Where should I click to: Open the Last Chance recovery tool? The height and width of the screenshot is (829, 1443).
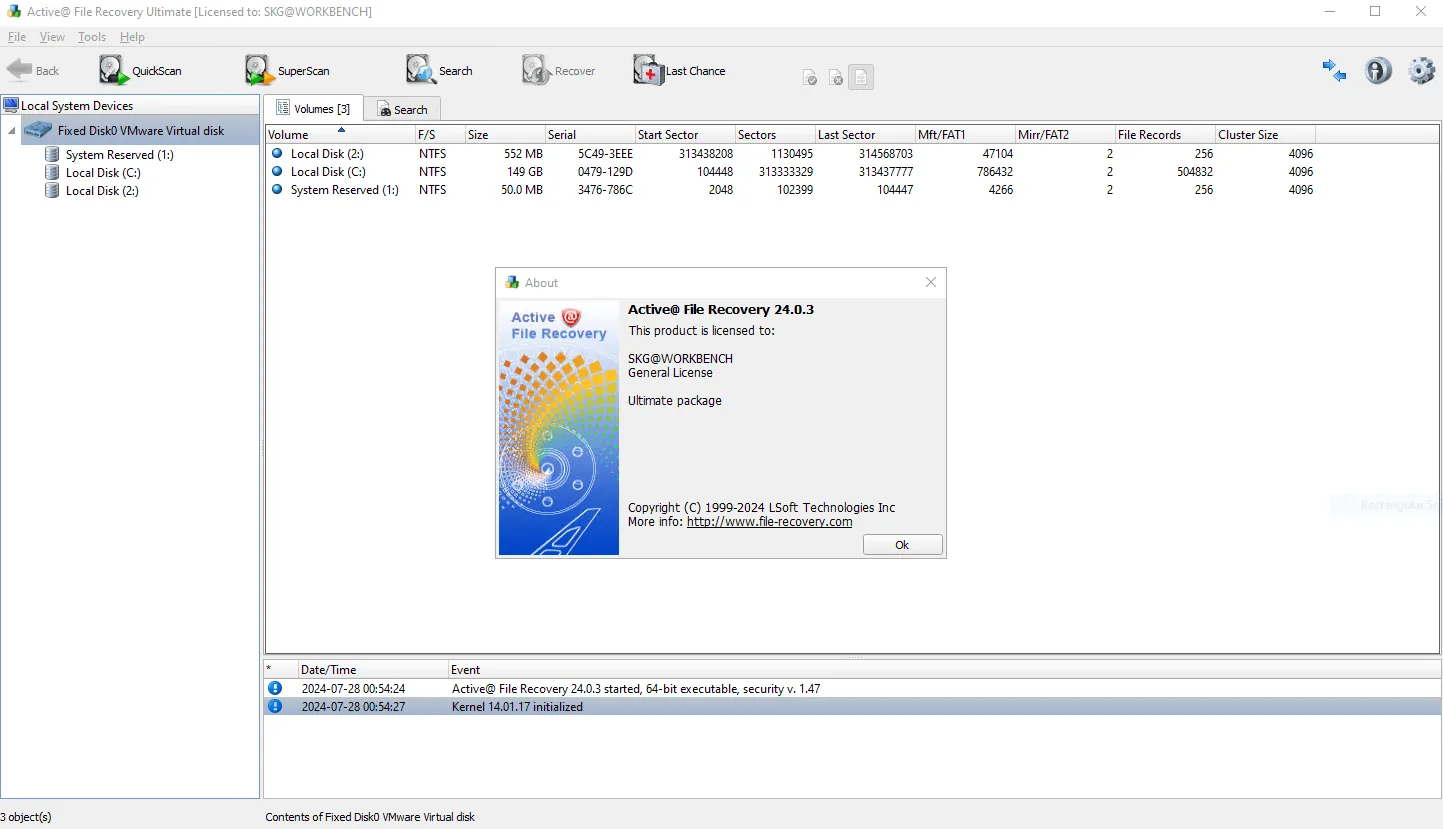point(679,71)
